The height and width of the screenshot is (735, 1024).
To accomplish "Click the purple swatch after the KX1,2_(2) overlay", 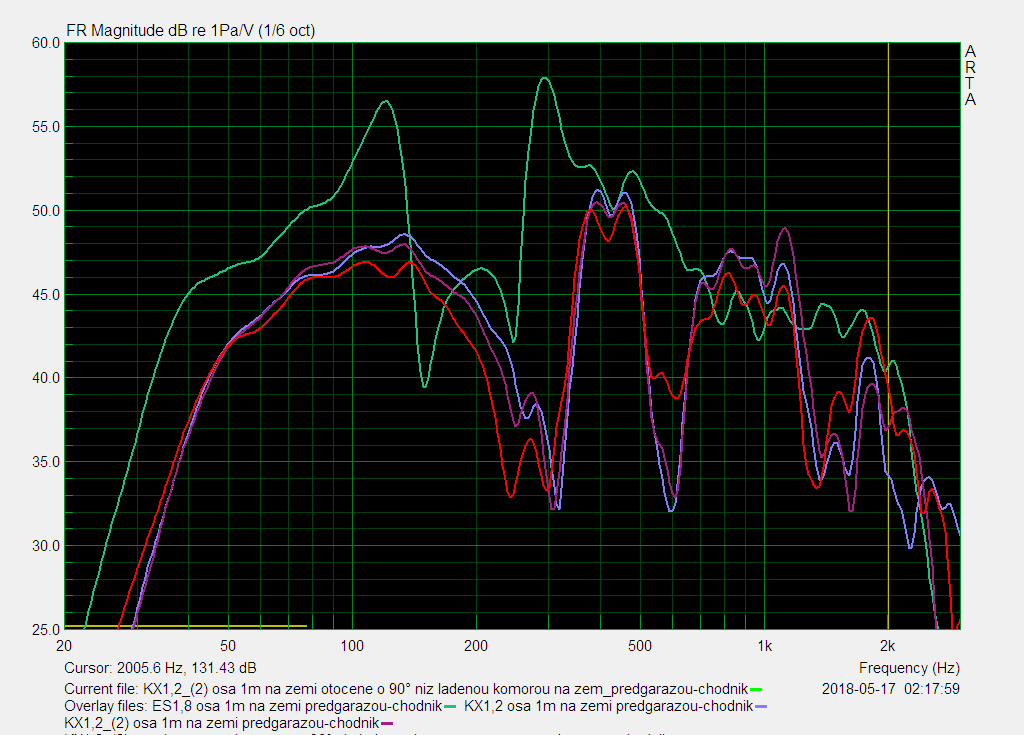I will pyautogui.click(x=387, y=724).
